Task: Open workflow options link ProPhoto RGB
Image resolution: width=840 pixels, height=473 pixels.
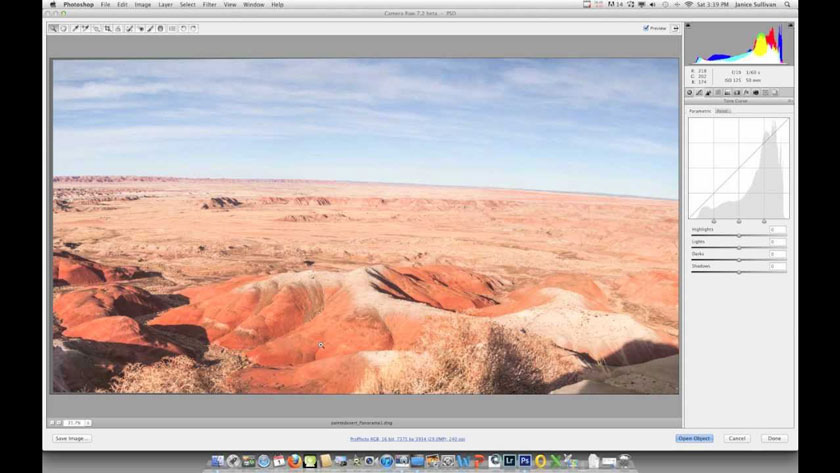Action: point(408,439)
